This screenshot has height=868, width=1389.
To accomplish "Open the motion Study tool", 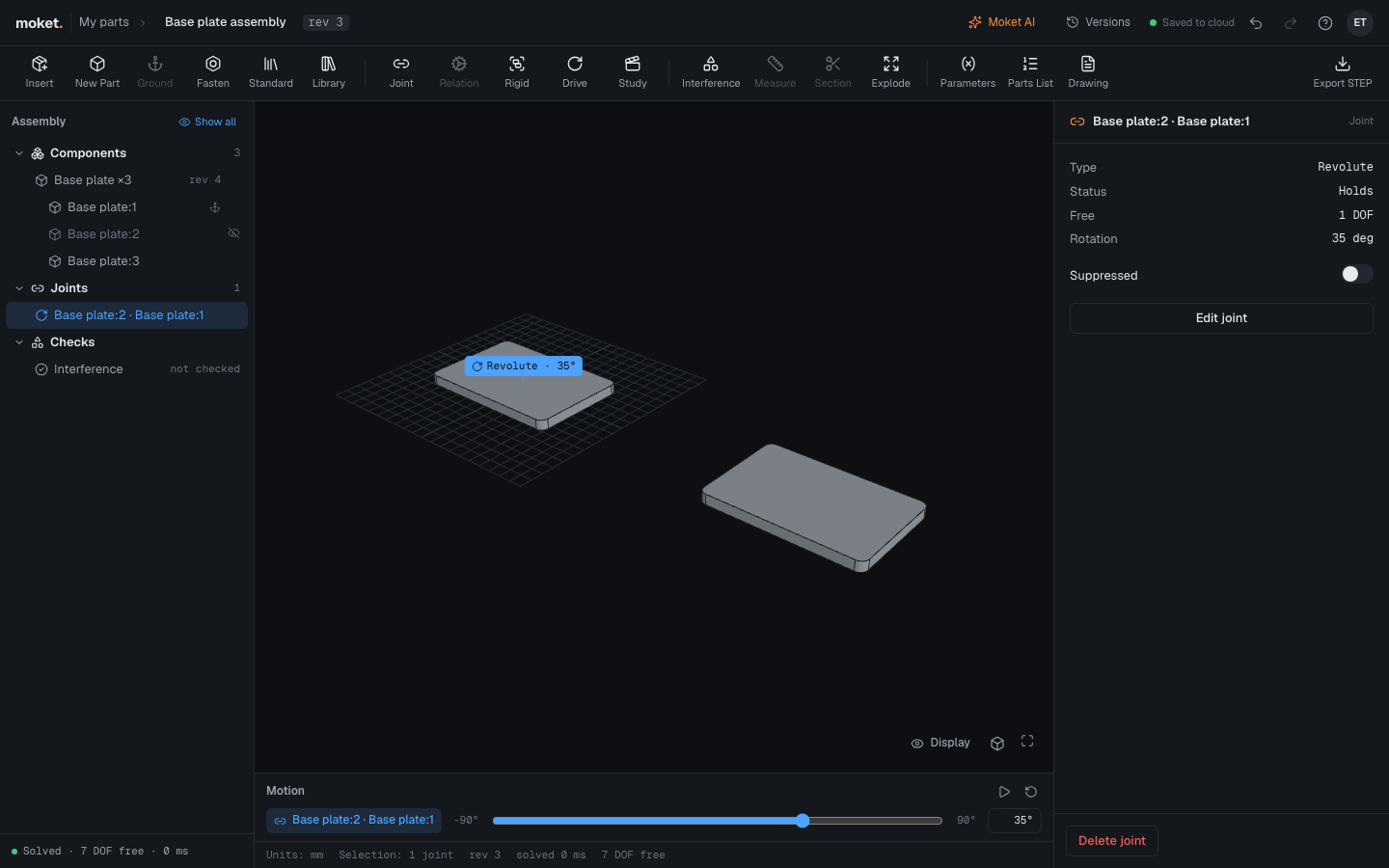I will tap(633, 72).
